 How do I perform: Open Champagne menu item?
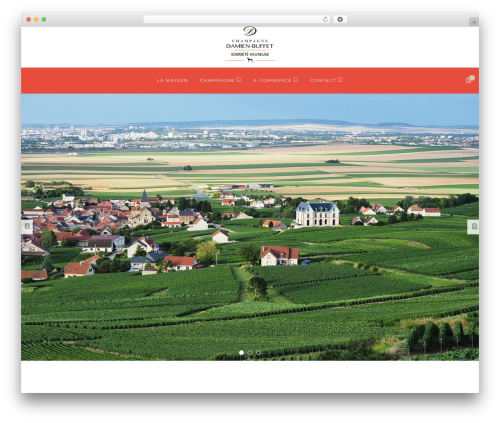[217, 80]
